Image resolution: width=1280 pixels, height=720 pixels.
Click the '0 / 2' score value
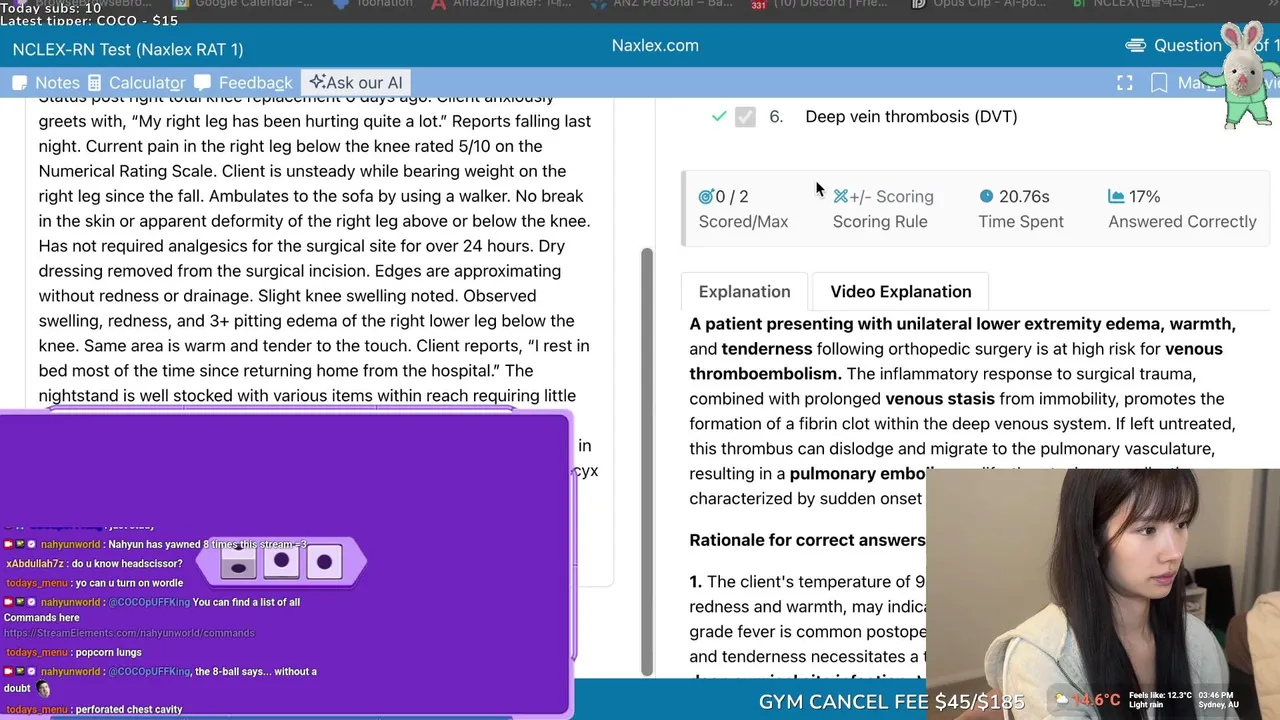(x=732, y=197)
